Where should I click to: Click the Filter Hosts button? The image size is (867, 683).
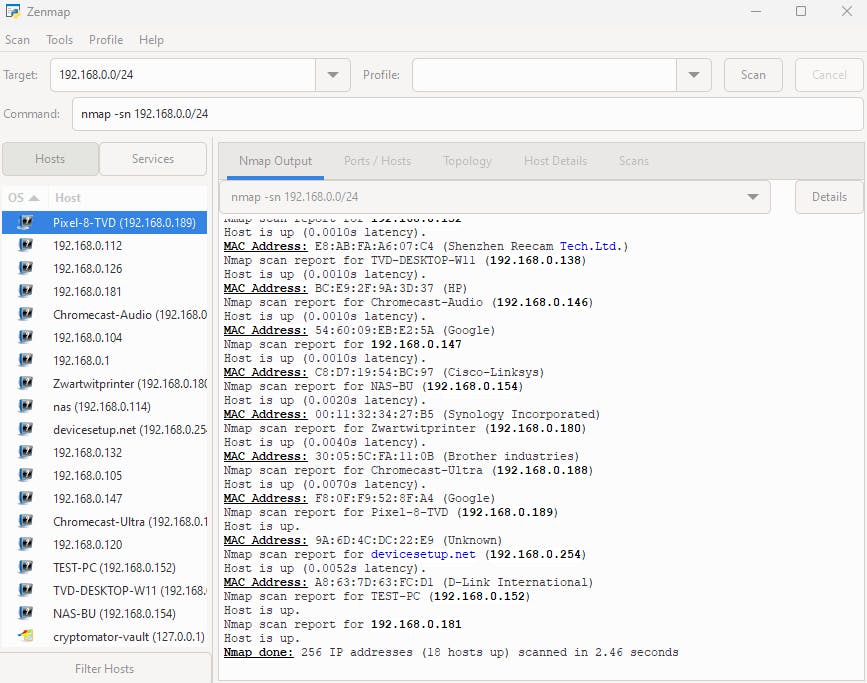coord(105,669)
